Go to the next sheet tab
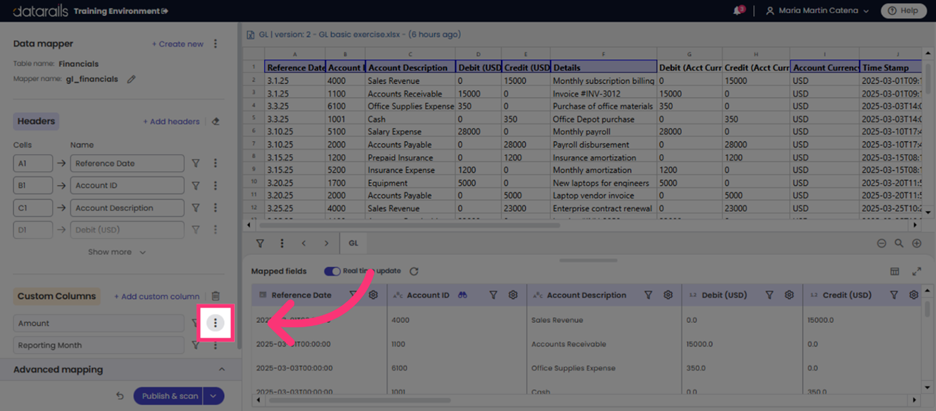 point(326,243)
